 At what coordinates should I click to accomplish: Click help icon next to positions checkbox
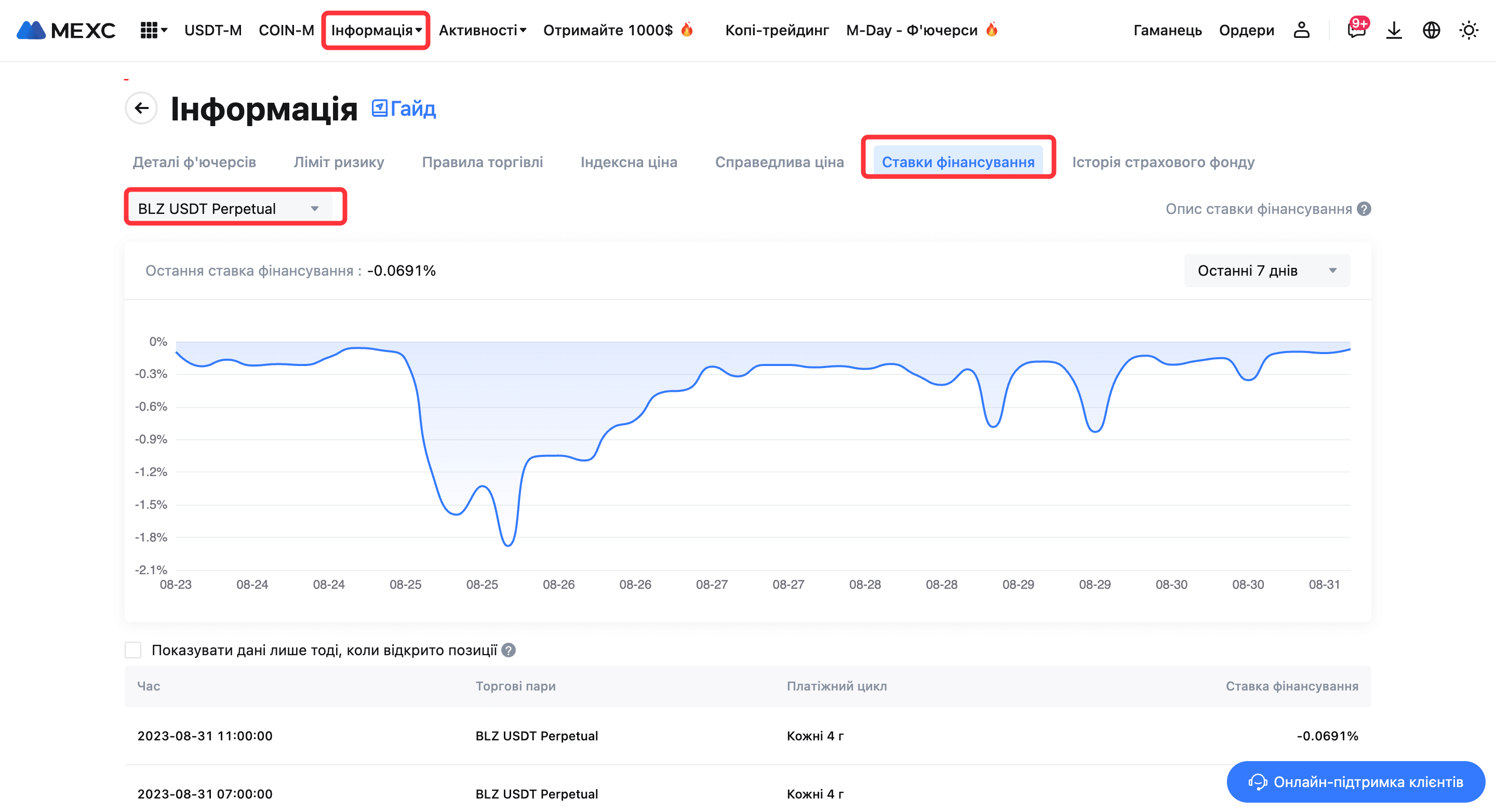tap(508, 650)
